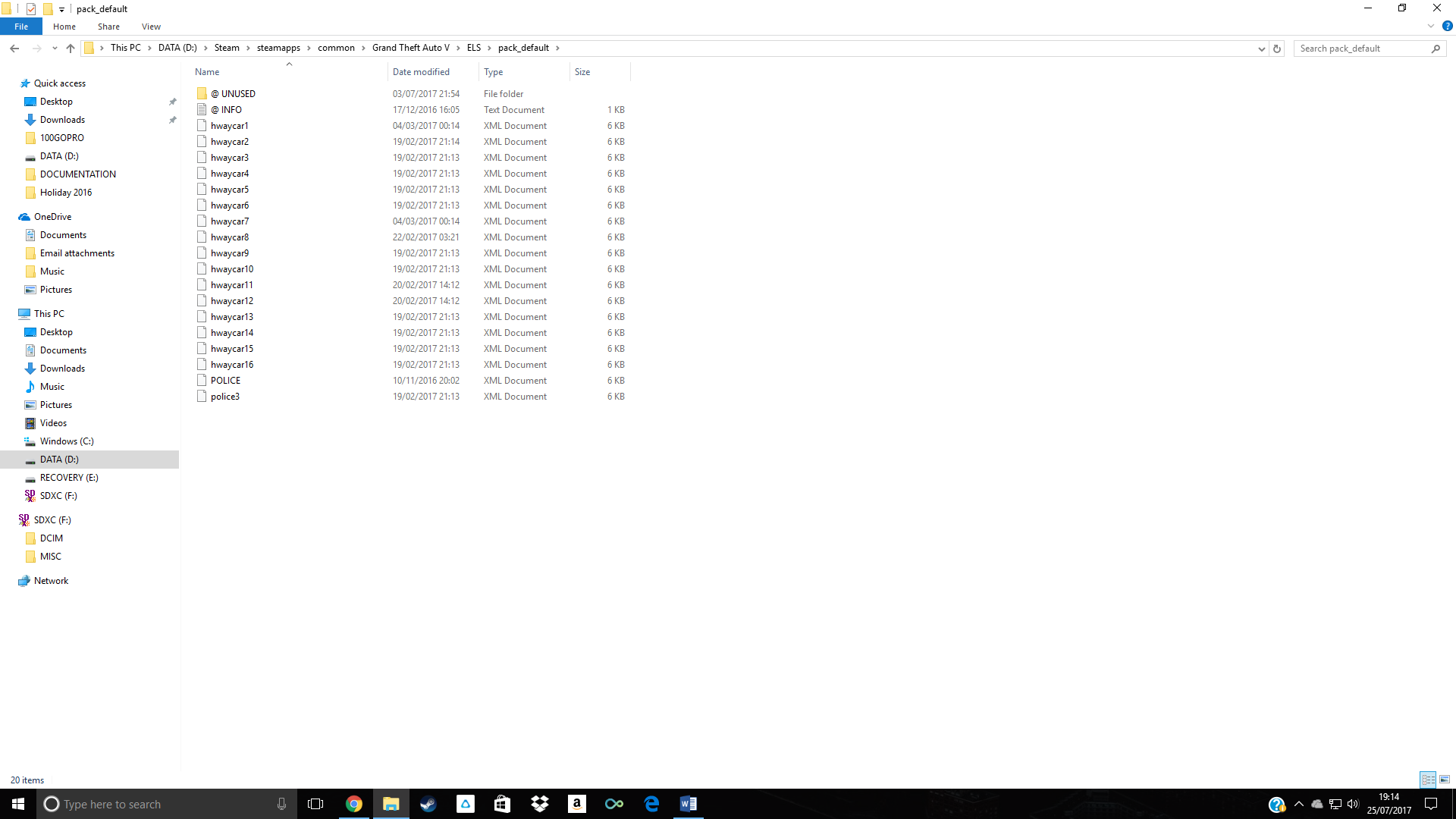Open Dropbox from the taskbar

point(539,804)
